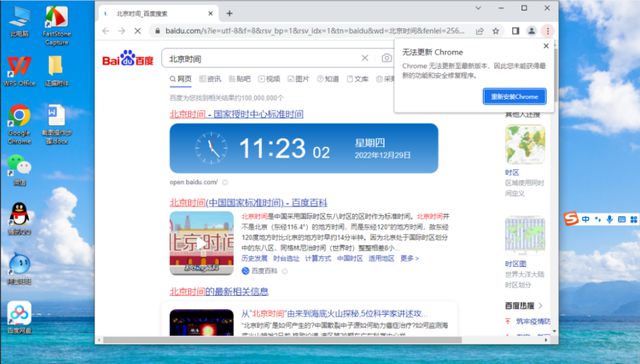Share this page from address bar
The image size is (640, 364).
(x=480, y=31)
